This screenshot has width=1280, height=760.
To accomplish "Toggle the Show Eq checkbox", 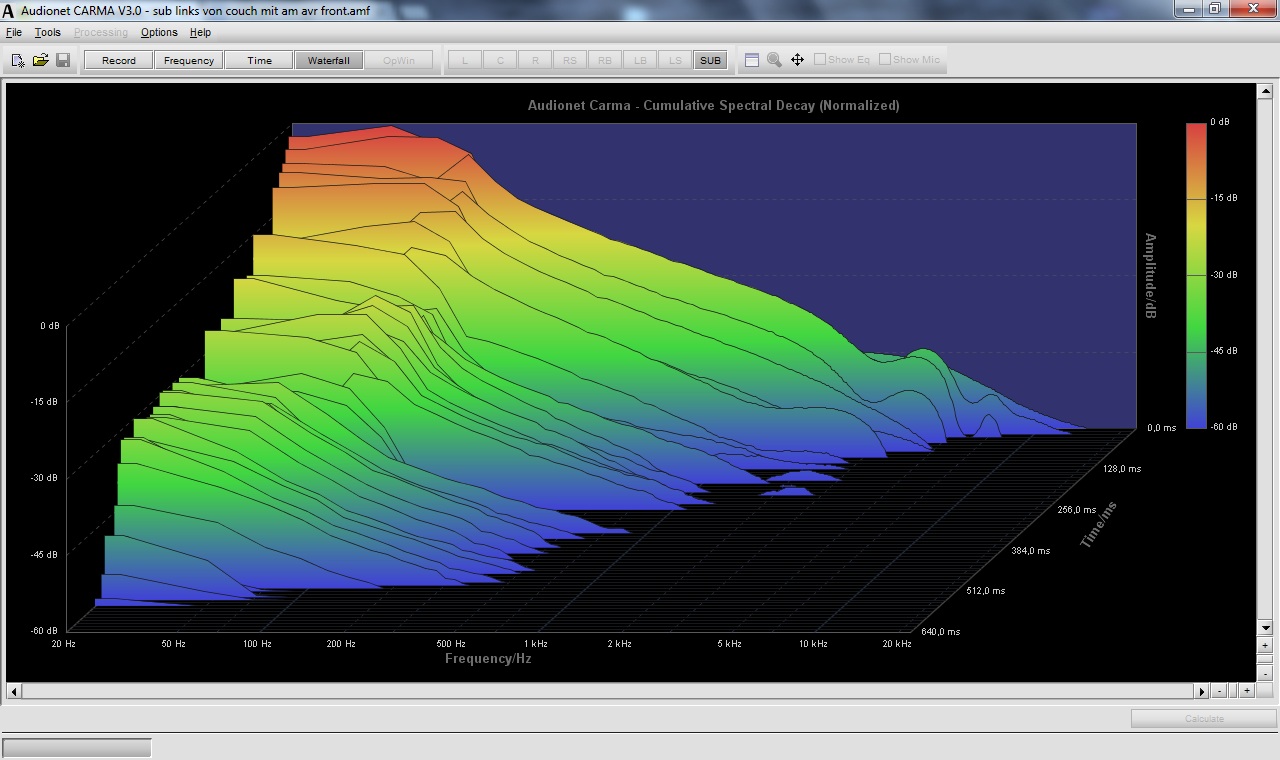I will point(820,60).
